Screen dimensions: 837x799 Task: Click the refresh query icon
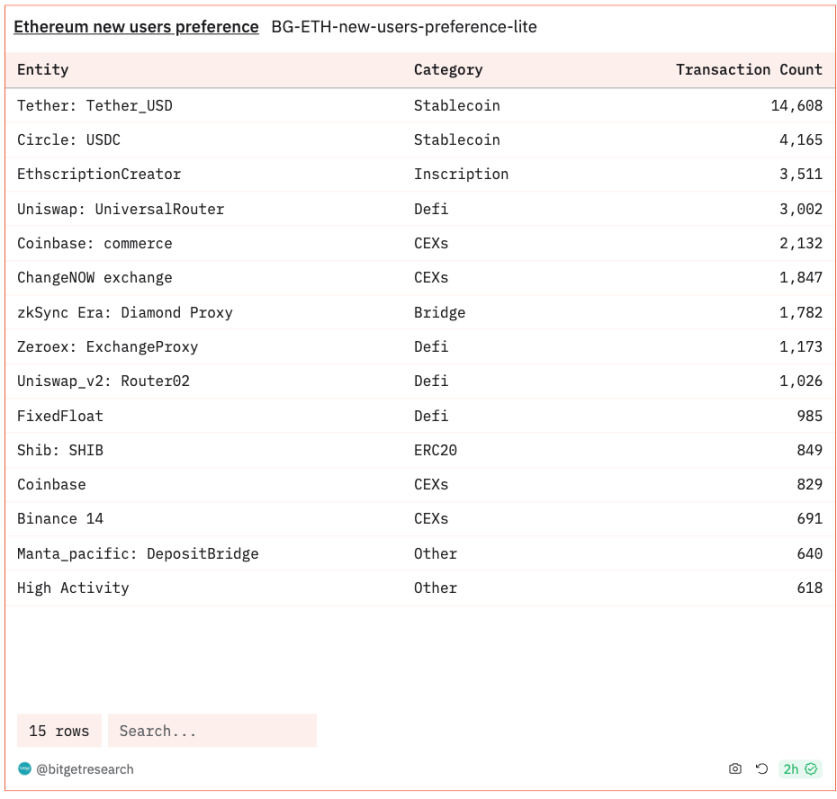pyautogui.click(x=762, y=769)
